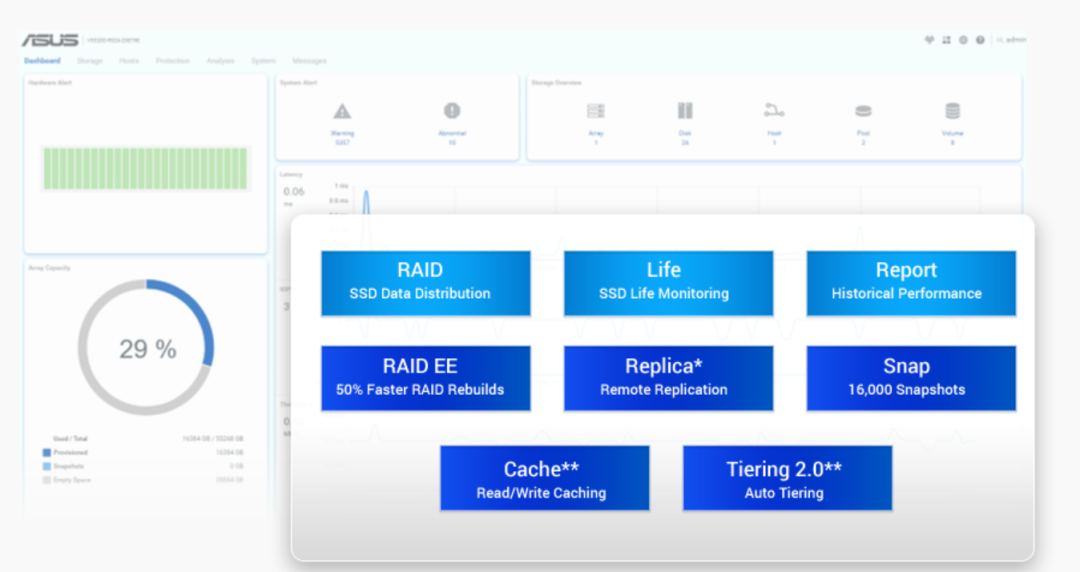Go to the Analysis tab
Viewport: 1080px width, 572px height.
(x=220, y=61)
